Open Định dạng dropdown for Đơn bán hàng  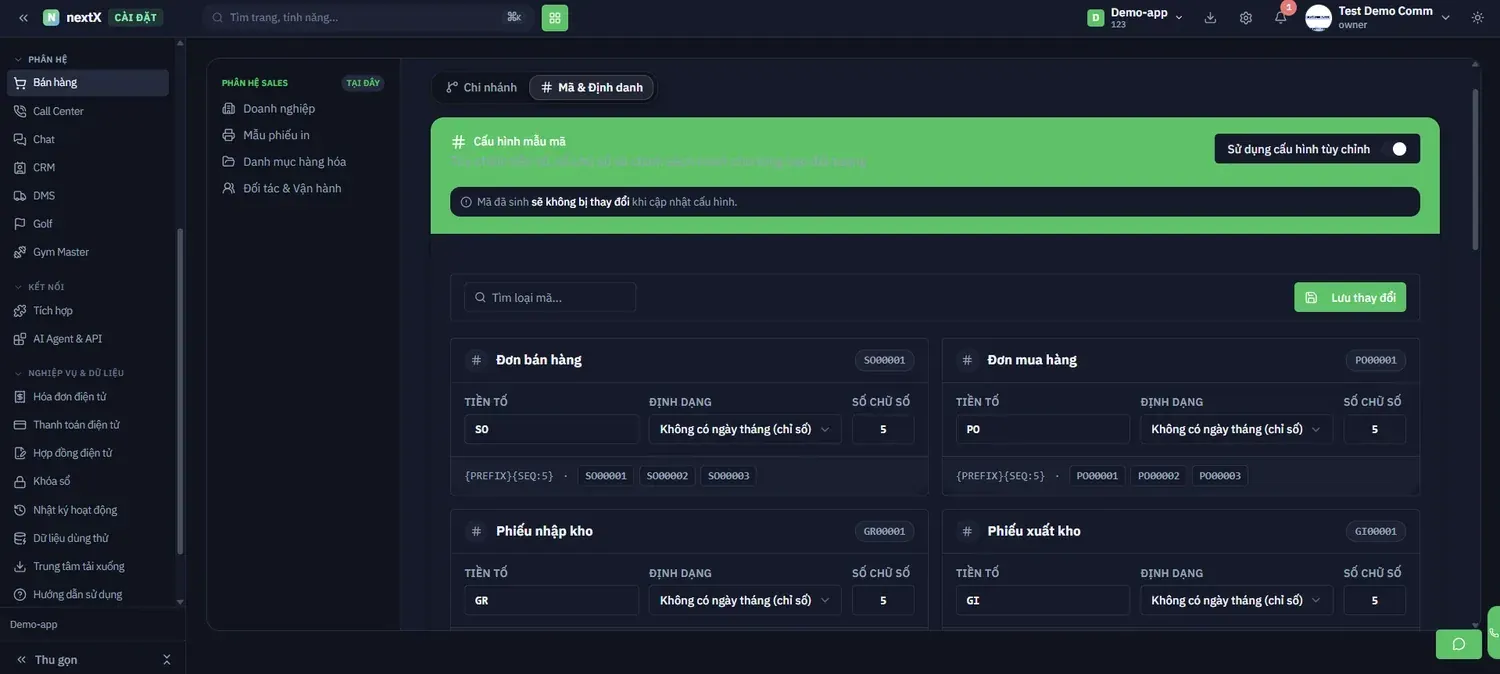tap(745, 429)
